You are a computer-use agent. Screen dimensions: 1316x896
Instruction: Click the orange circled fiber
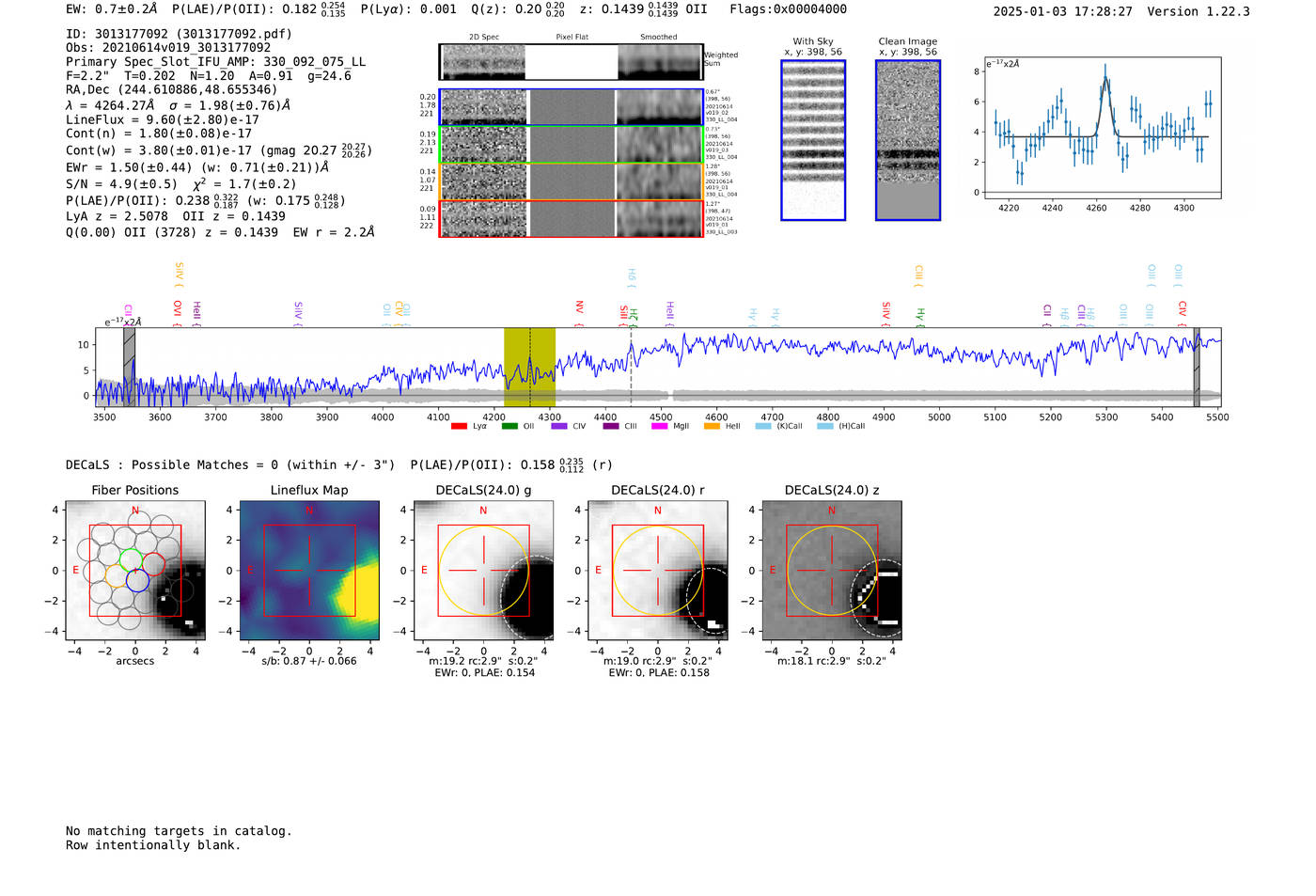coord(117,576)
